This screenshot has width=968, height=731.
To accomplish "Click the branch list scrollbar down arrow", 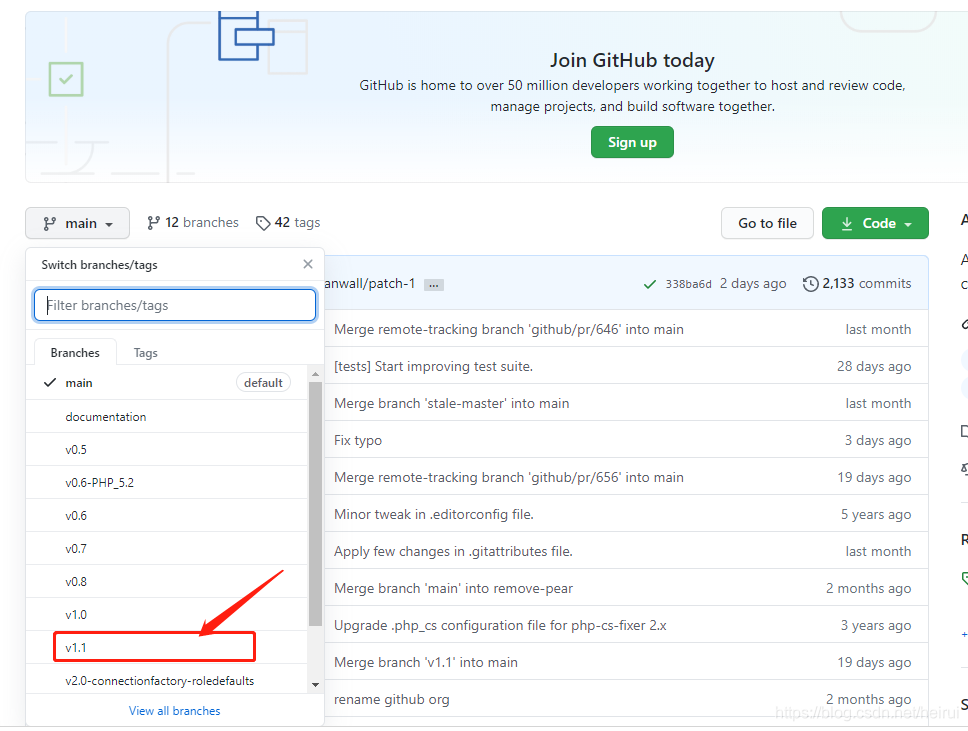I will (315, 684).
